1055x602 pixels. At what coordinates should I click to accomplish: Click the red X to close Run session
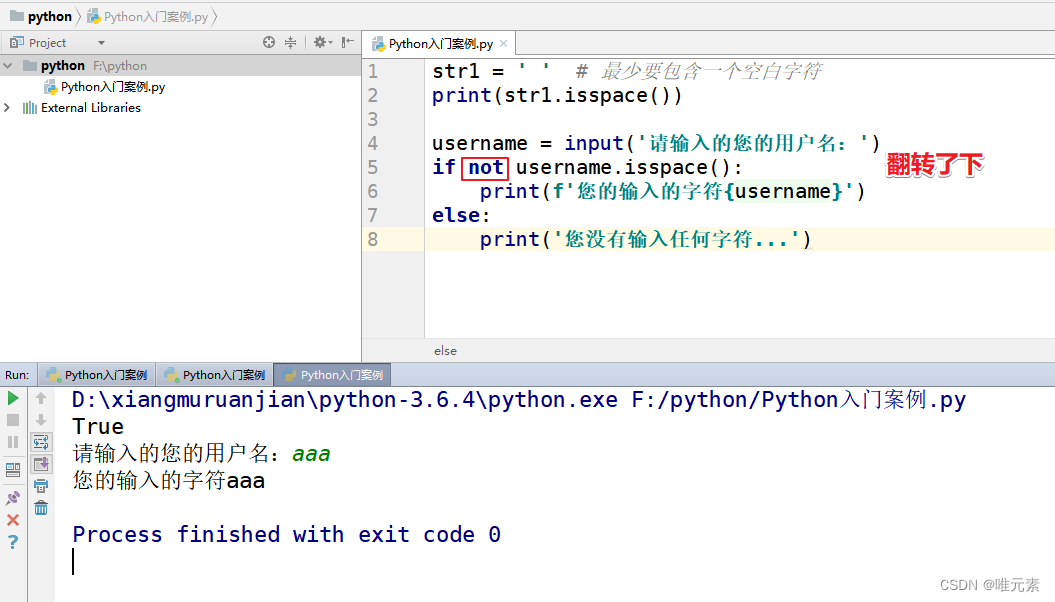click(11, 517)
